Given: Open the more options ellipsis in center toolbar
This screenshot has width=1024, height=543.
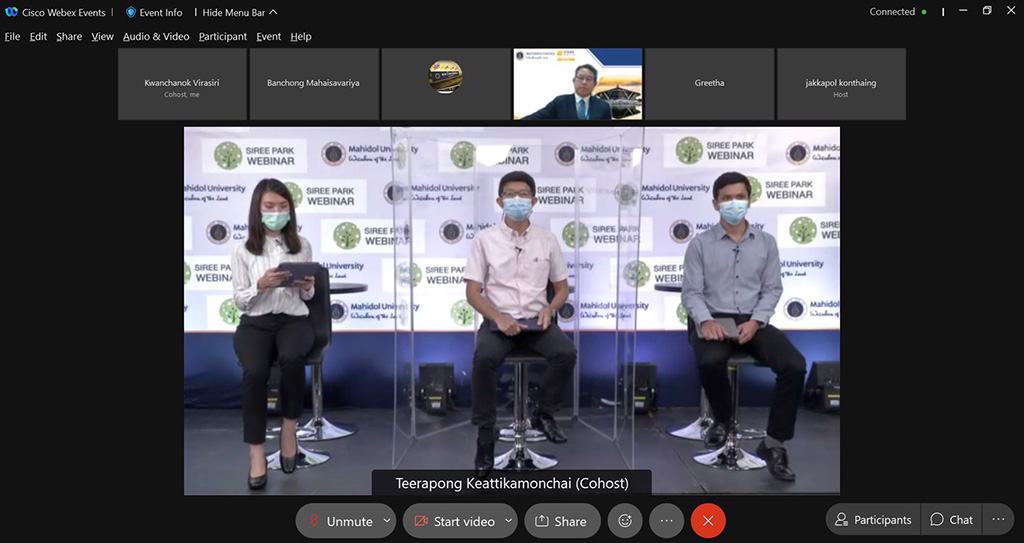Looking at the screenshot, I should tap(666, 521).
